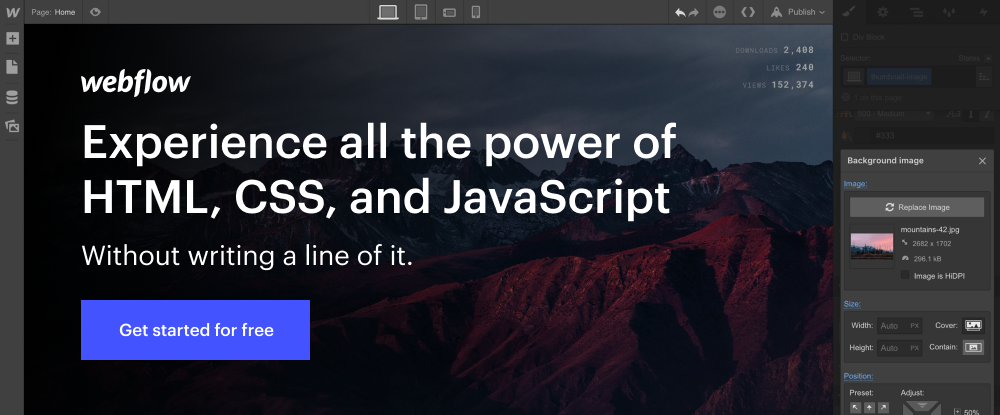
Task: Switch to desktop breakpoint view
Action: pos(388,12)
